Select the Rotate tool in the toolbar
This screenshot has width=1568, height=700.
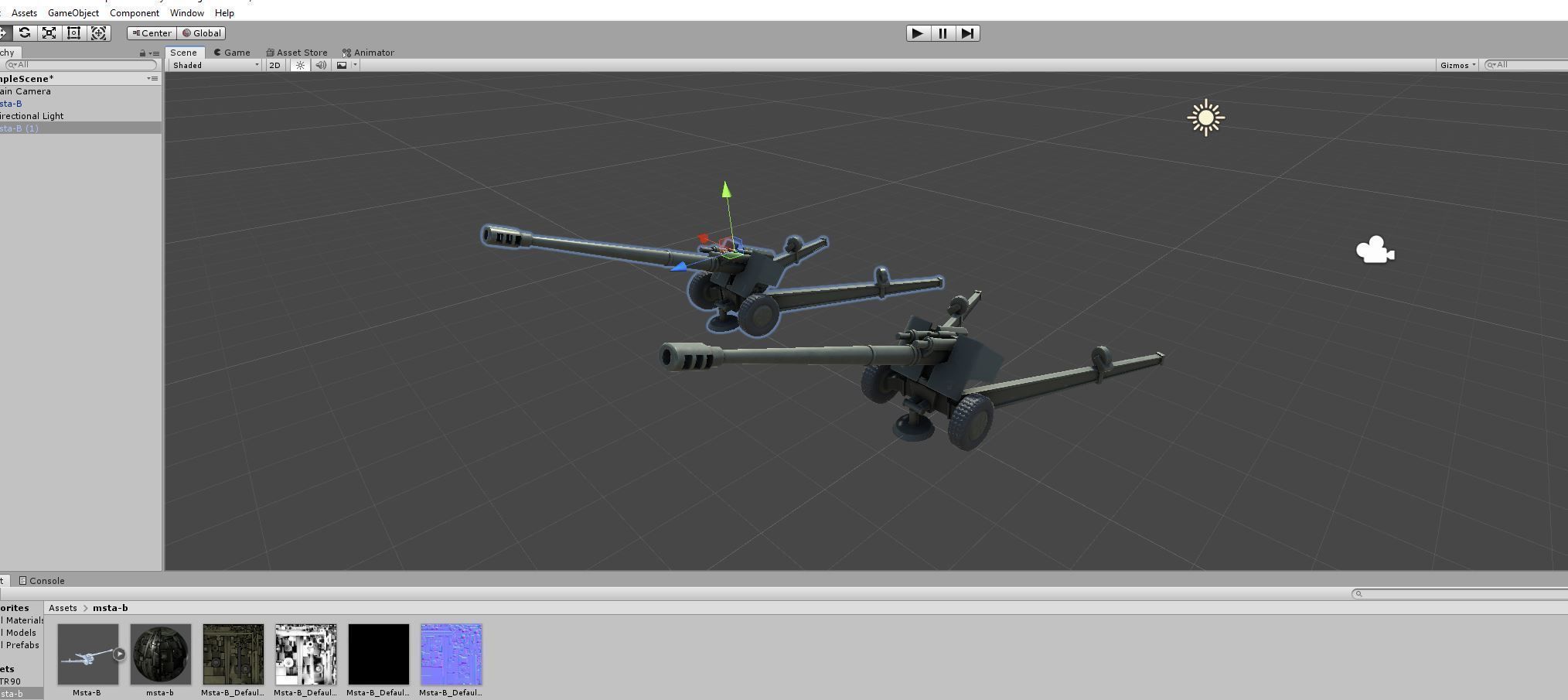pyautogui.click(x=24, y=32)
